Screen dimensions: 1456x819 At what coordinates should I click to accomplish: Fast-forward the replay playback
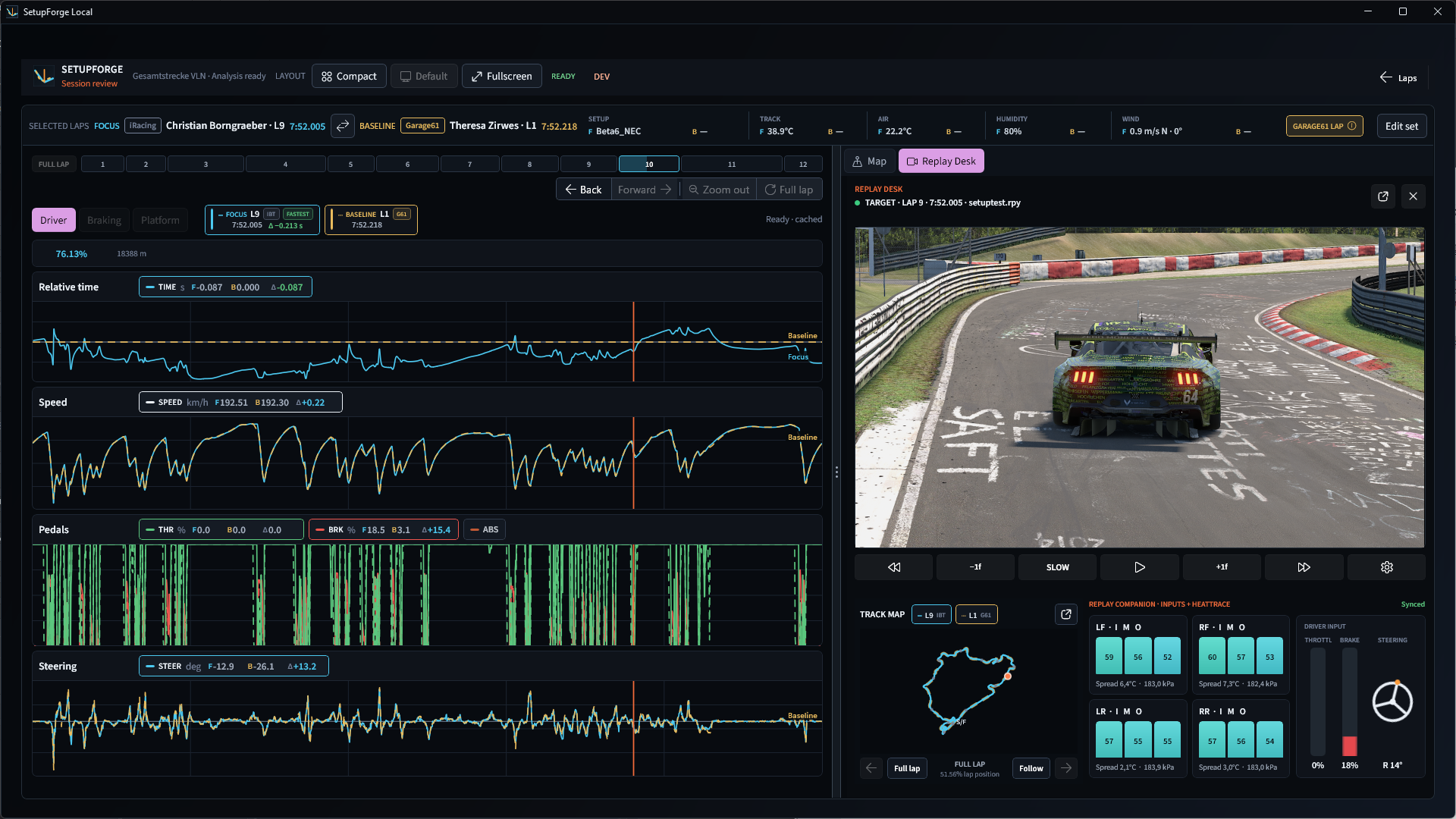click(1304, 567)
